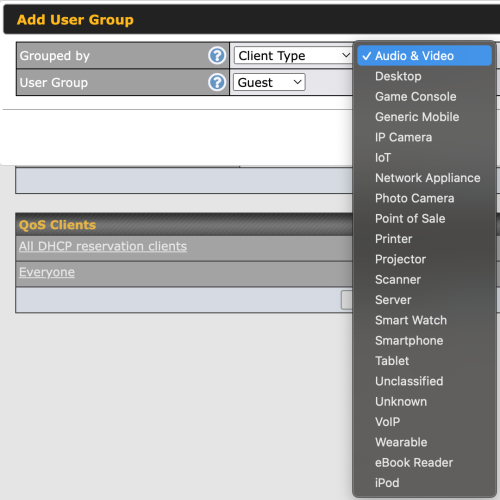Open the Guest user group dropdown
Image resolution: width=500 pixels, height=500 pixels.
coord(269,82)
